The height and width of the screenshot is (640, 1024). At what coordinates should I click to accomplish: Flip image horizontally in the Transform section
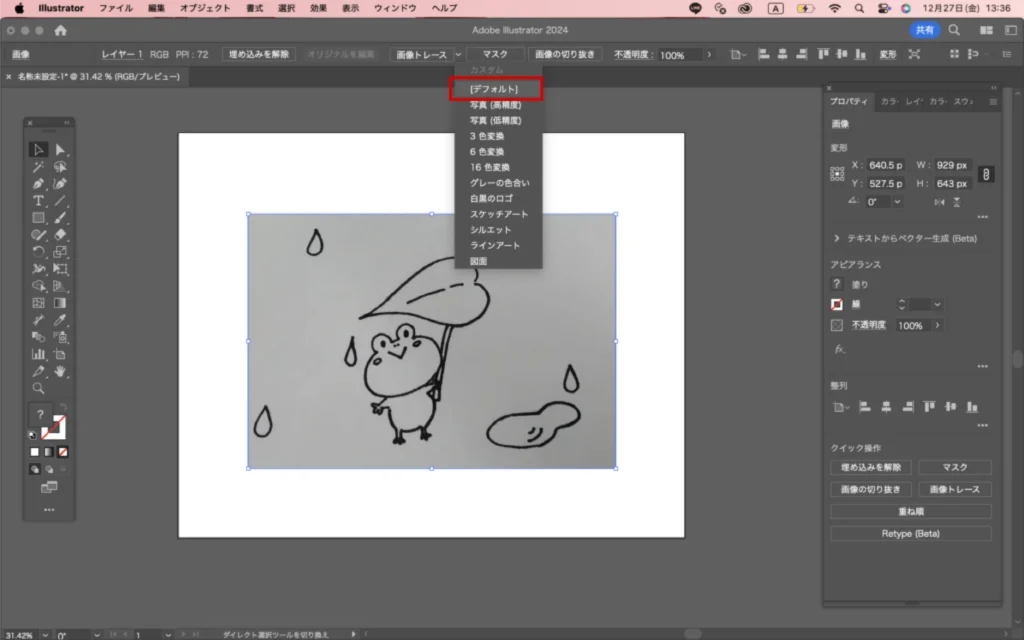(x=938, y=202)
